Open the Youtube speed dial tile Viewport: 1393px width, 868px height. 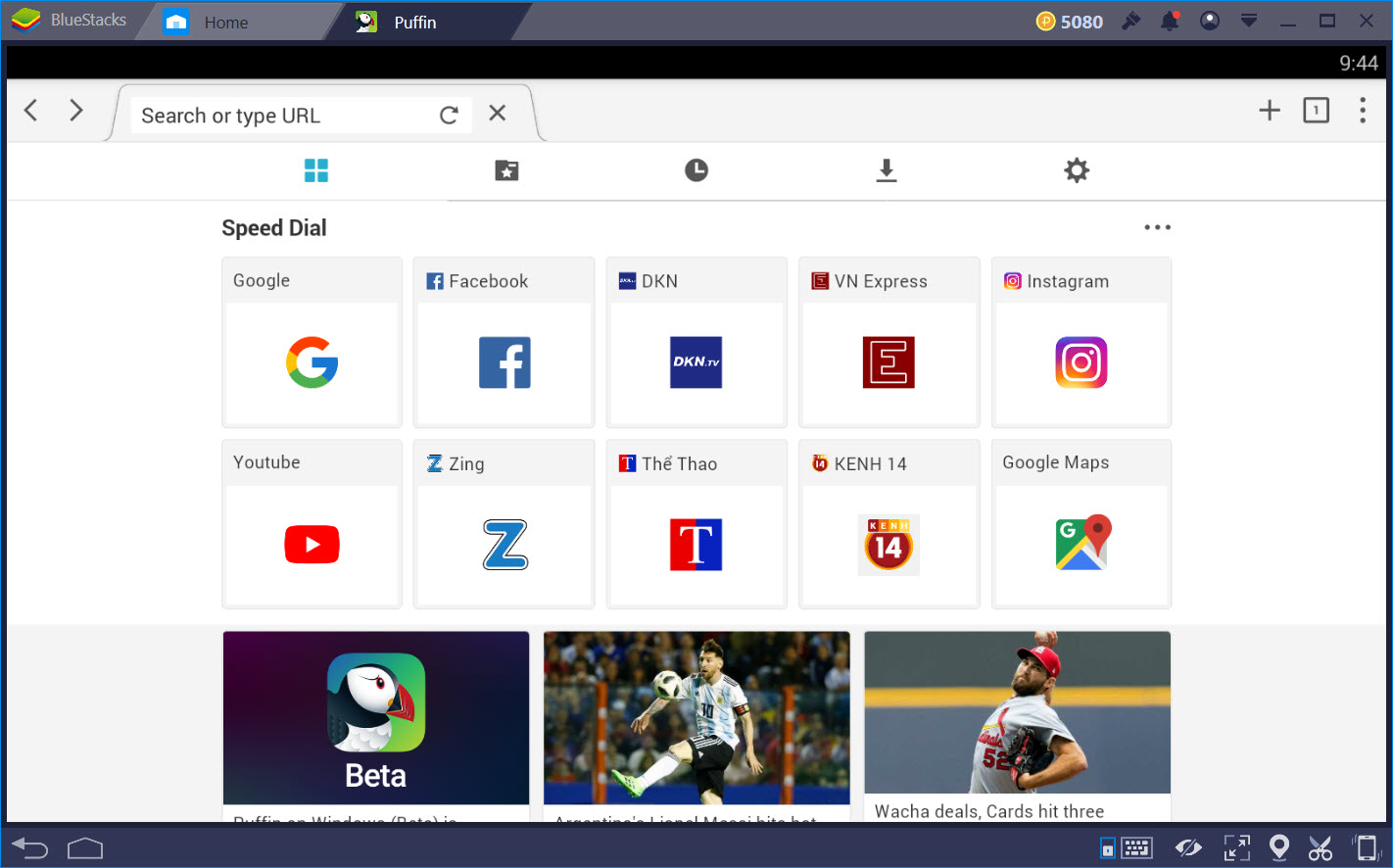[312, 524]
